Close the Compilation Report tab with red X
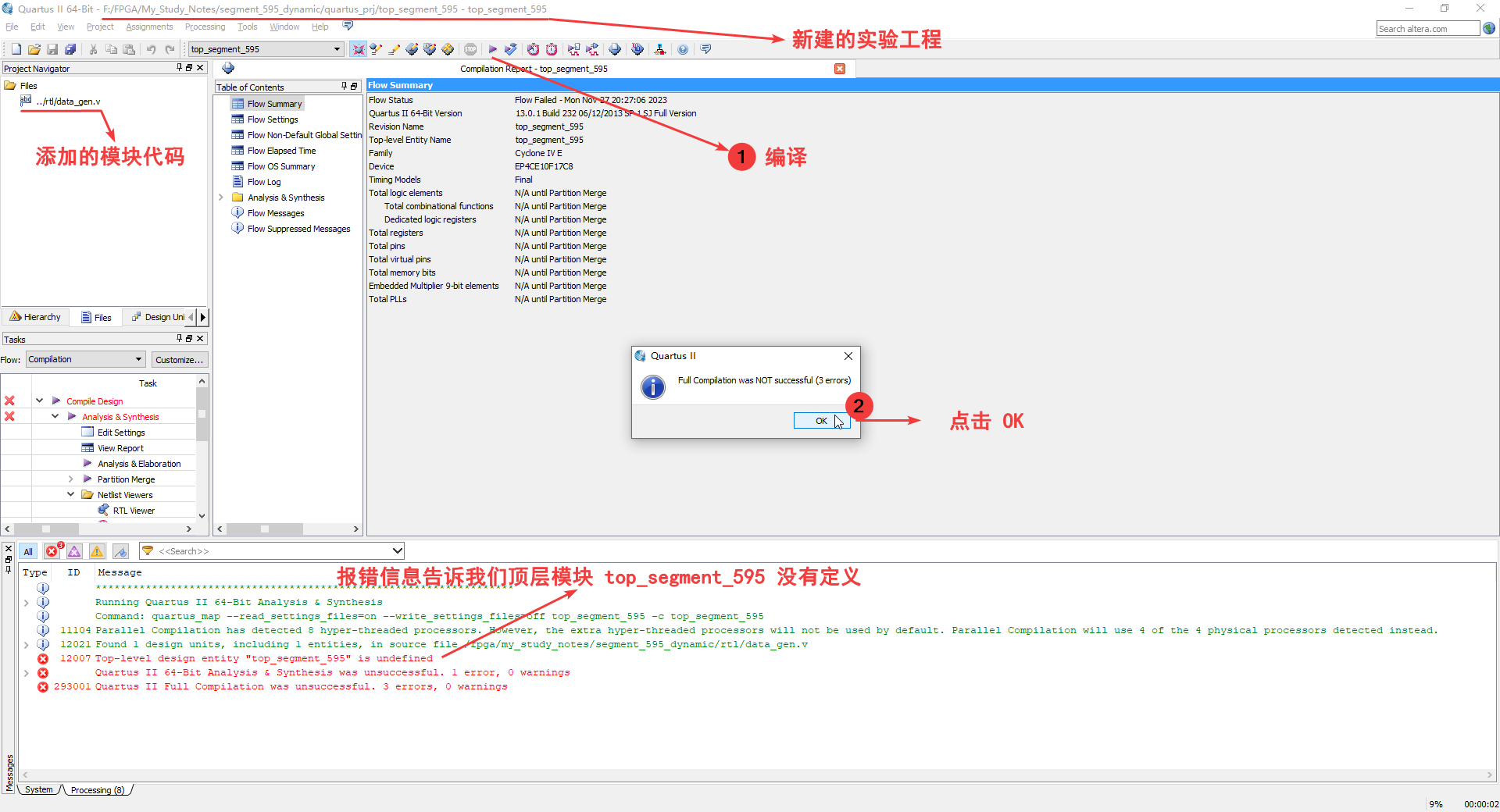Viewport: 1500px width, 812px height. (840, 69)
